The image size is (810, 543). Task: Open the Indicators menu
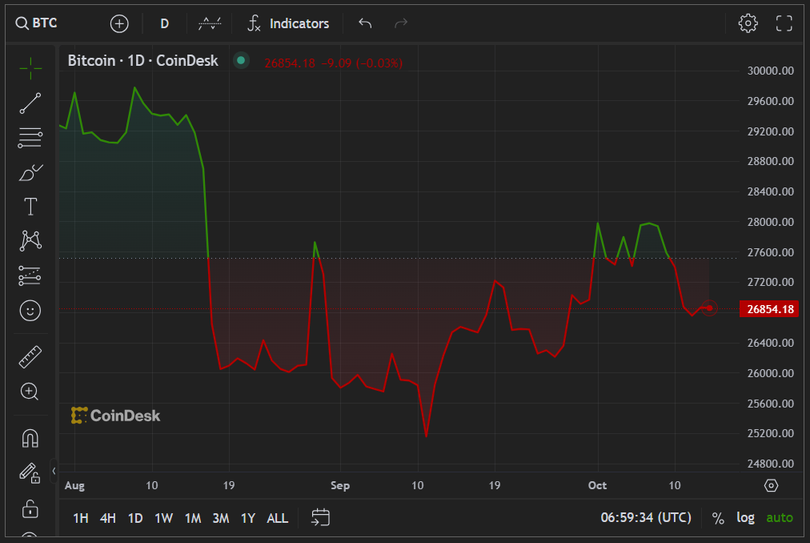pos(288,23)
